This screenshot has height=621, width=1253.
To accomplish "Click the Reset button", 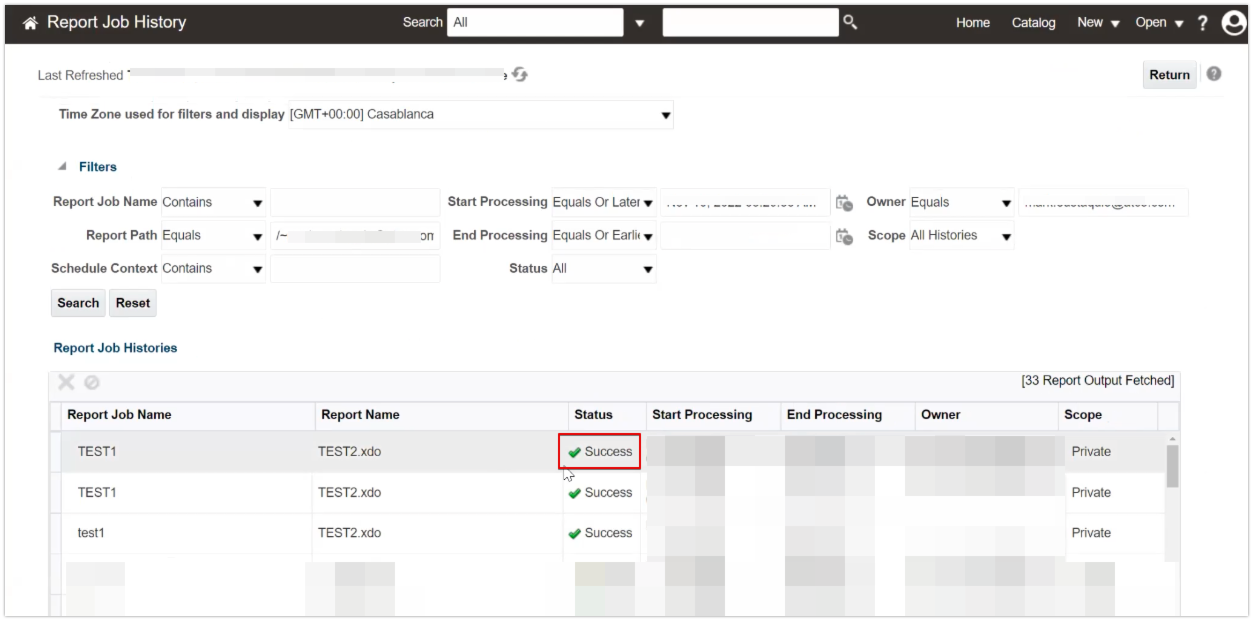I will (x=133, y=303).
